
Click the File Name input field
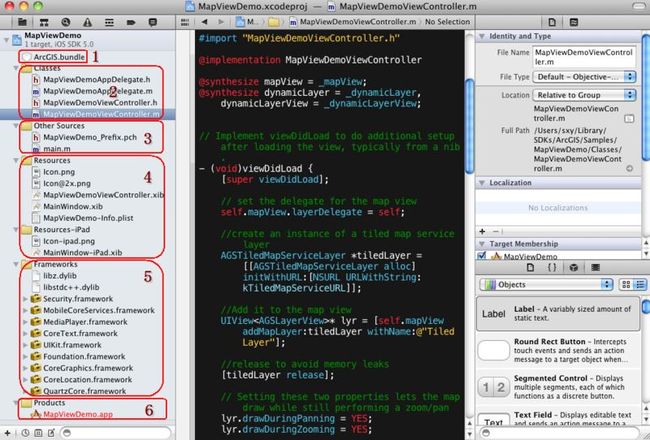584,57
